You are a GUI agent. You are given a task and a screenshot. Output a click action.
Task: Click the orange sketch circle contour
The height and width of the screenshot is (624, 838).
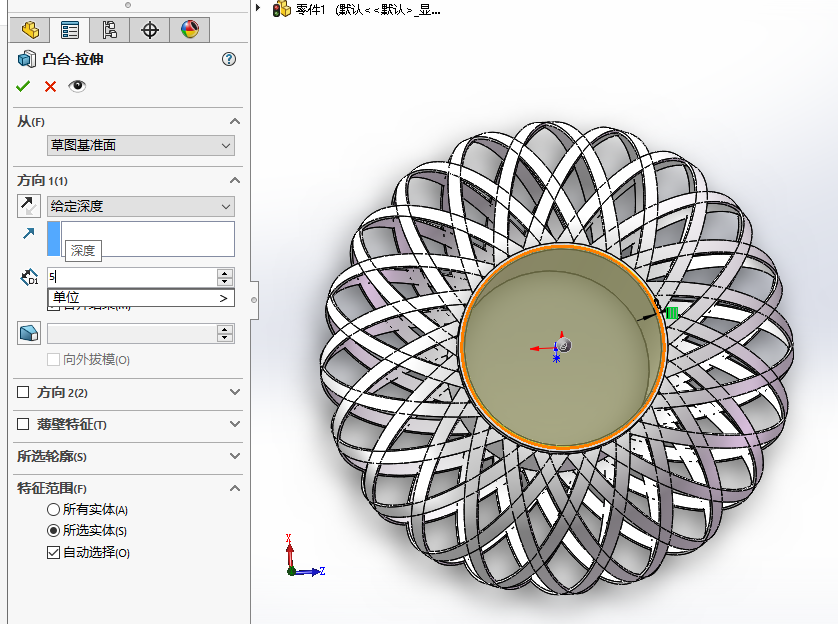[563, 246]
